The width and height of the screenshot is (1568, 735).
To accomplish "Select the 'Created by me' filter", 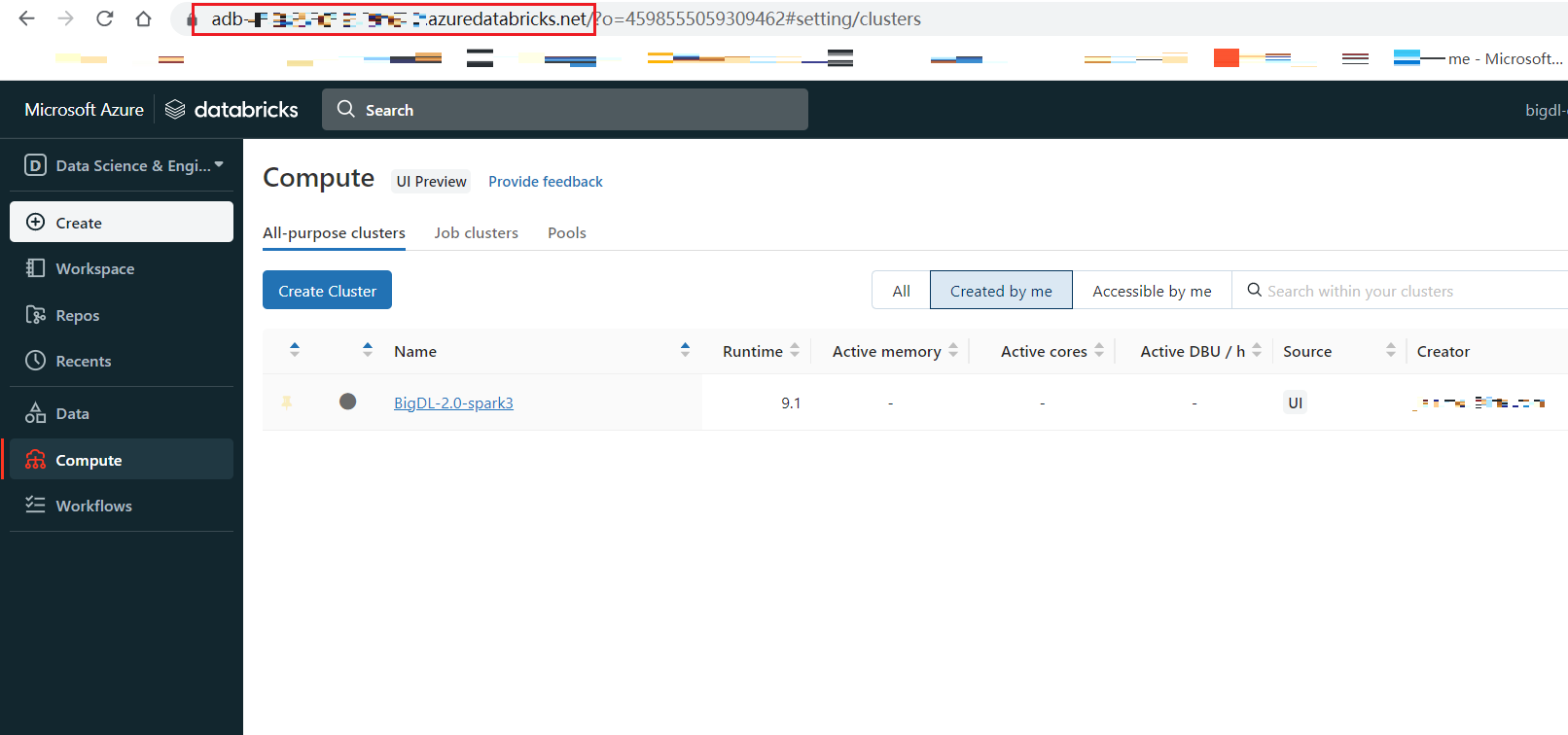I will click(1001, 291).
